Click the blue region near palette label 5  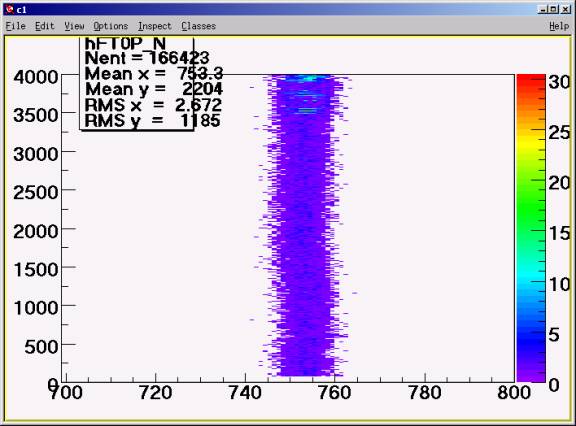(531, 335)
